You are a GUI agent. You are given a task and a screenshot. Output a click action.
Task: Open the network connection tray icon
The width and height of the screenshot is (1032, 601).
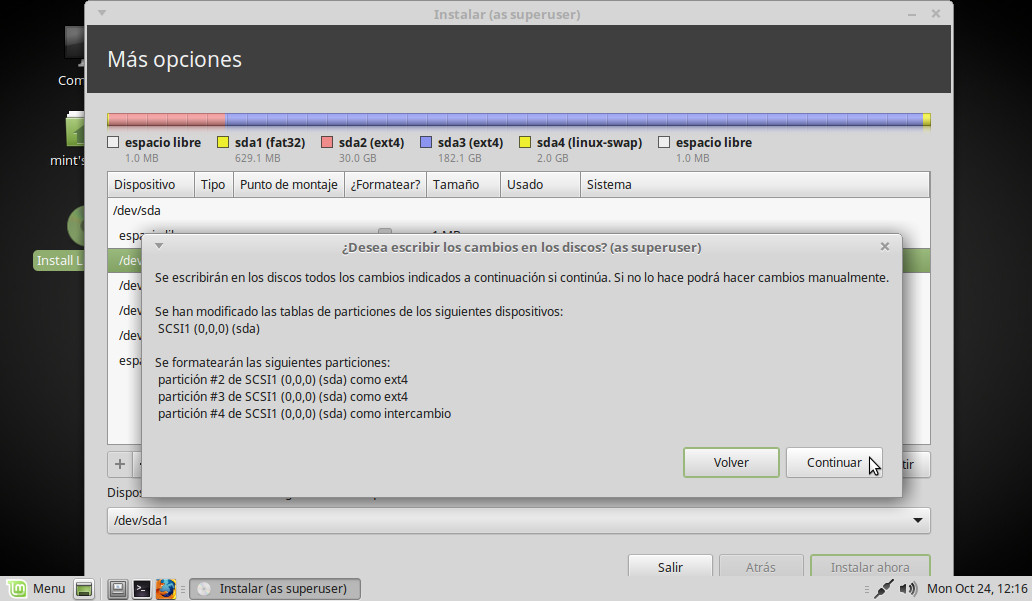pyautogui.click(x=883, y=589)
